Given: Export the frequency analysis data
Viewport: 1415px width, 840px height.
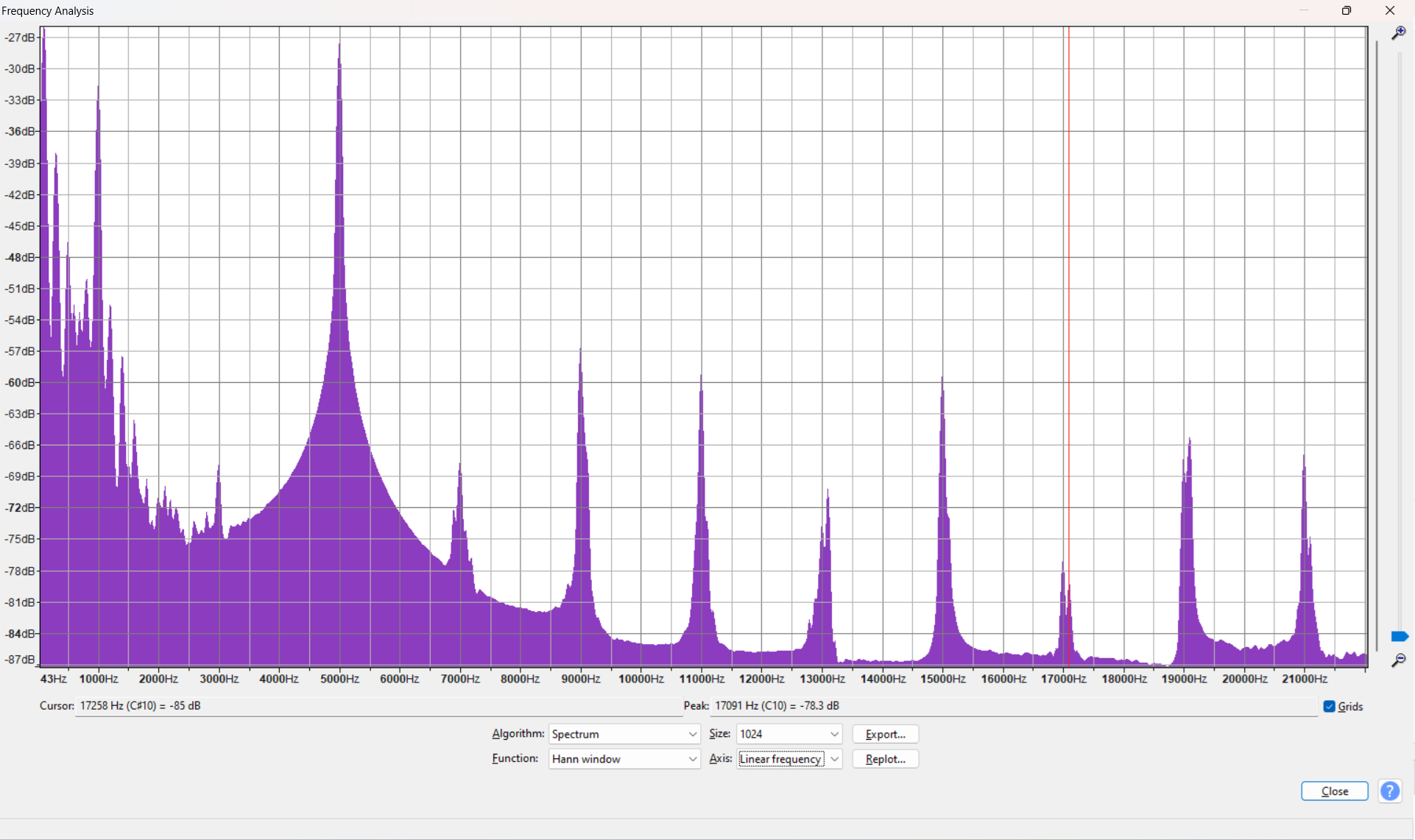Looking at the screenshot, I should click(x=884, y=733).
